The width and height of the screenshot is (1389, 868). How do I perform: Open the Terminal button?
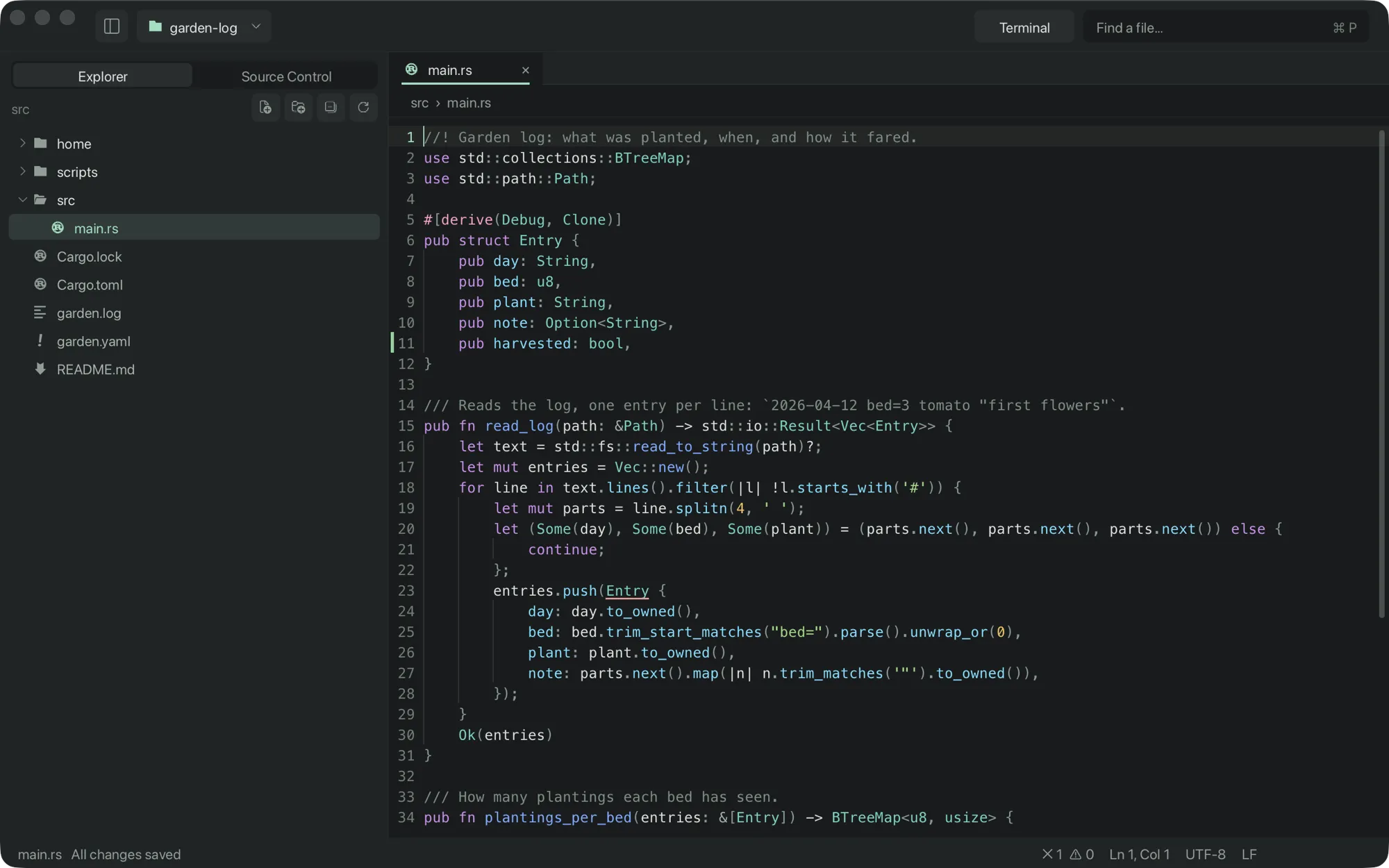pos(1024,28)
